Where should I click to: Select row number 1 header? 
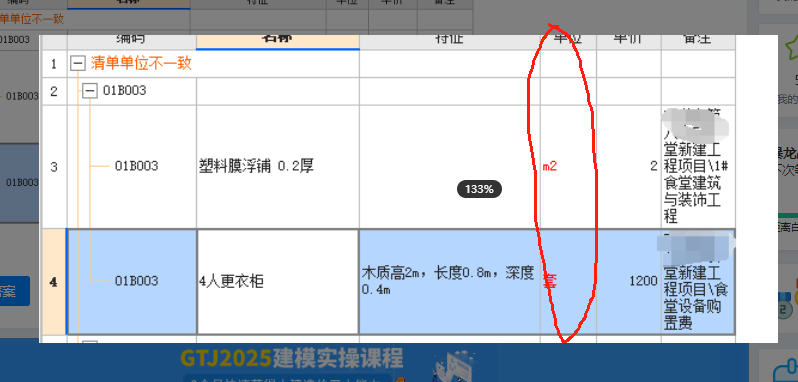click(54, 64)
